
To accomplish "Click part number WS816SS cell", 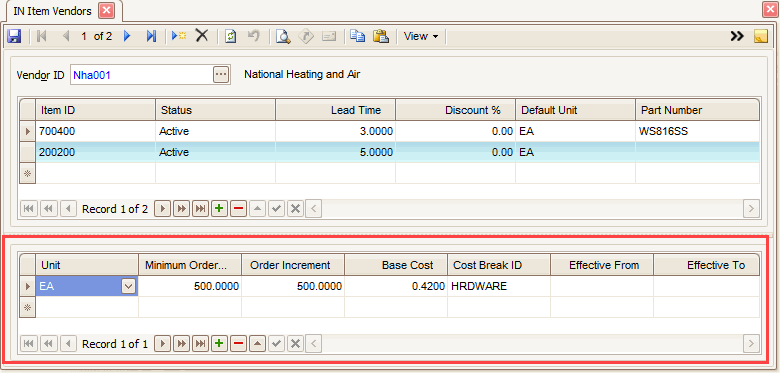I will pyautogui.click(x=697, y=131).
